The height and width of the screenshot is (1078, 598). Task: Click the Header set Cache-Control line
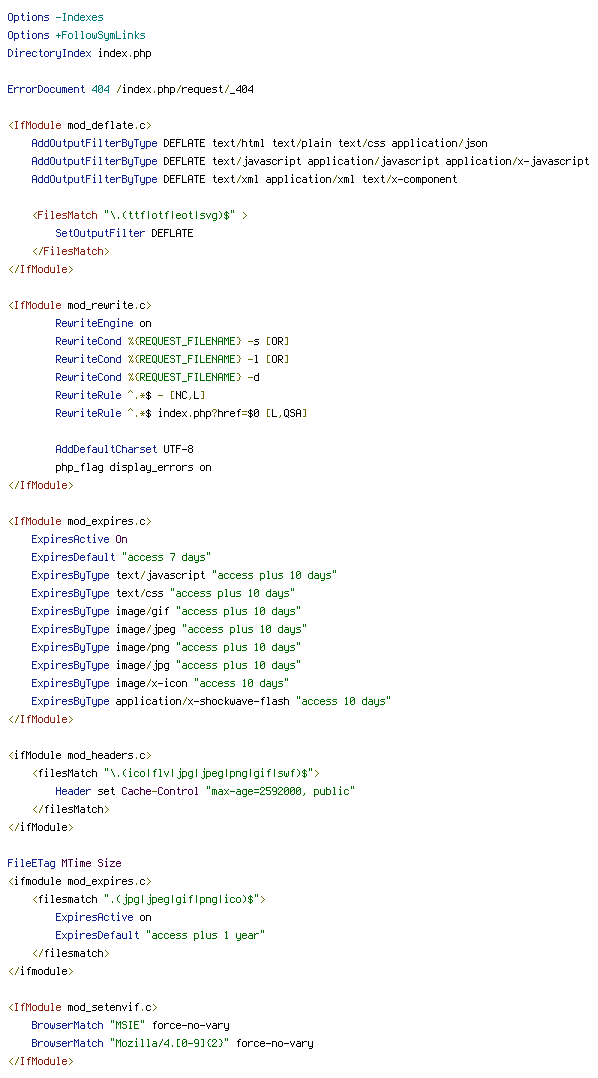coord(206,791)
